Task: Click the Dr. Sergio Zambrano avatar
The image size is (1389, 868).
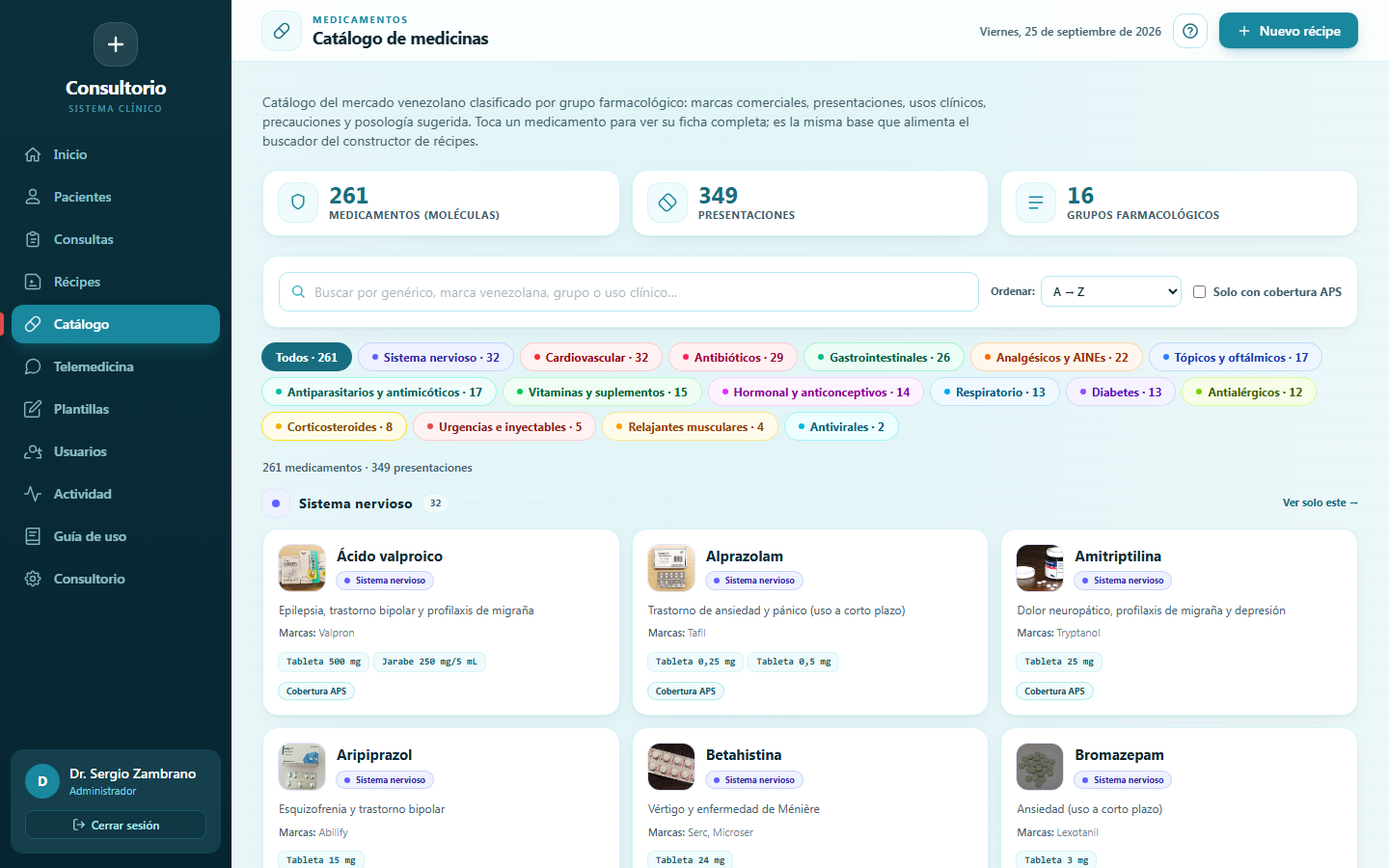Action: tap(42, 781)
